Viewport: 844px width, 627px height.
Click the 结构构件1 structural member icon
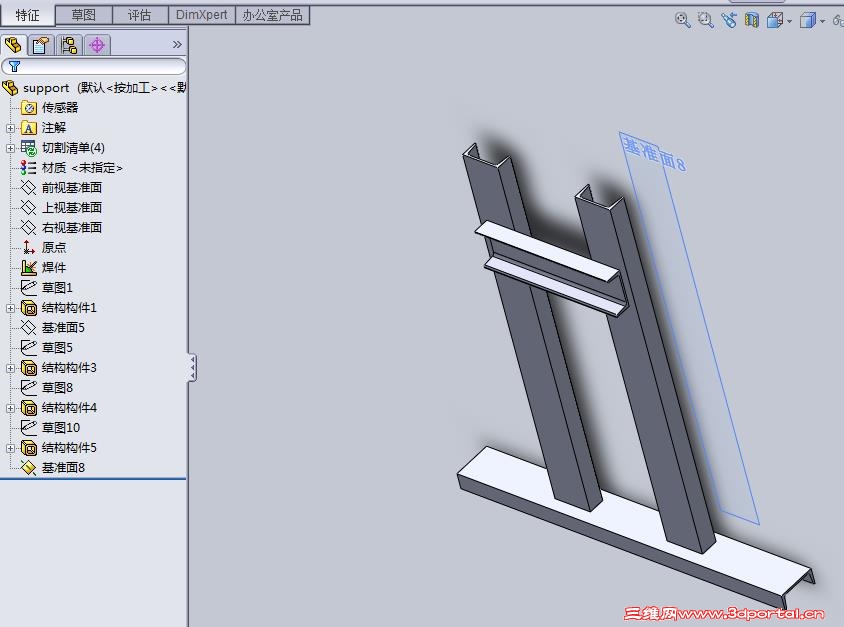(29, 308)
